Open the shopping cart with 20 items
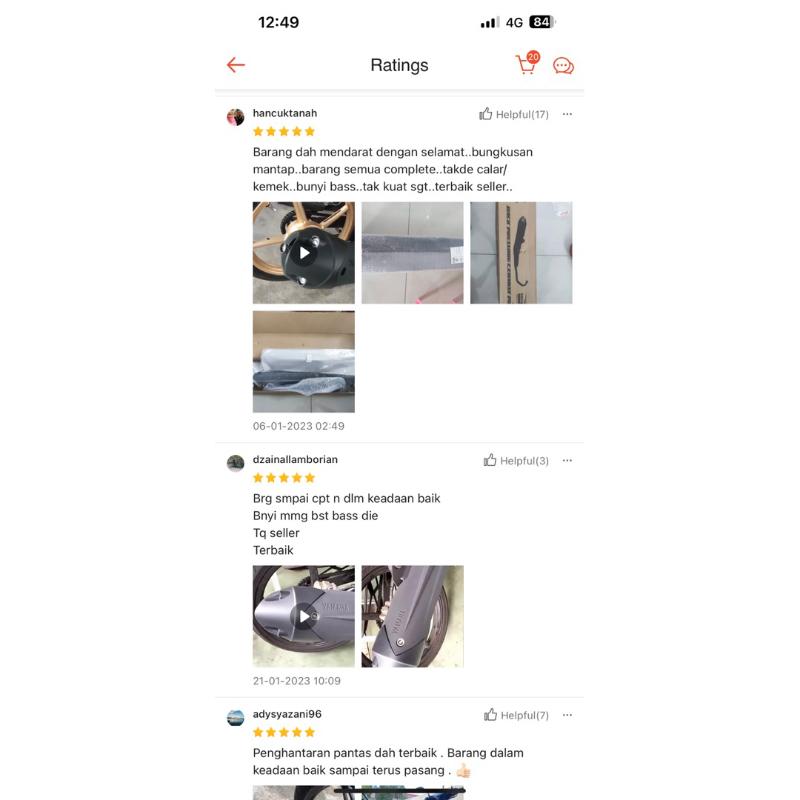 point(527,63)
